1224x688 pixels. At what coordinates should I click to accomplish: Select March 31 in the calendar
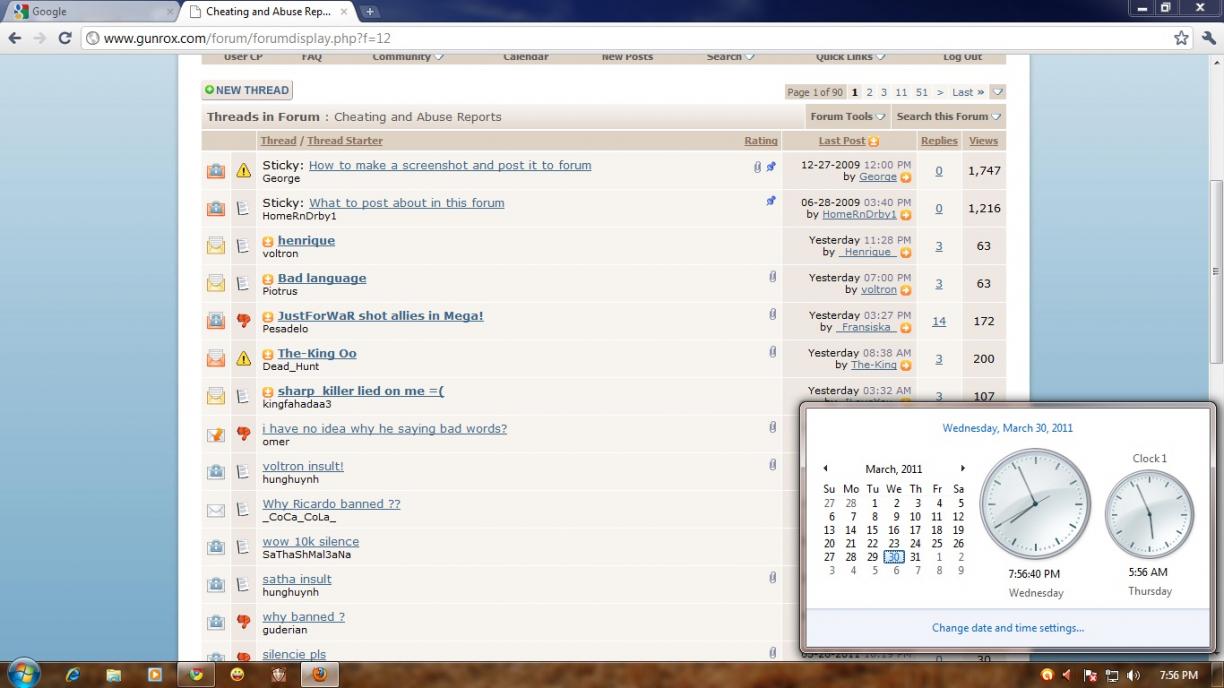coord(915,557)
